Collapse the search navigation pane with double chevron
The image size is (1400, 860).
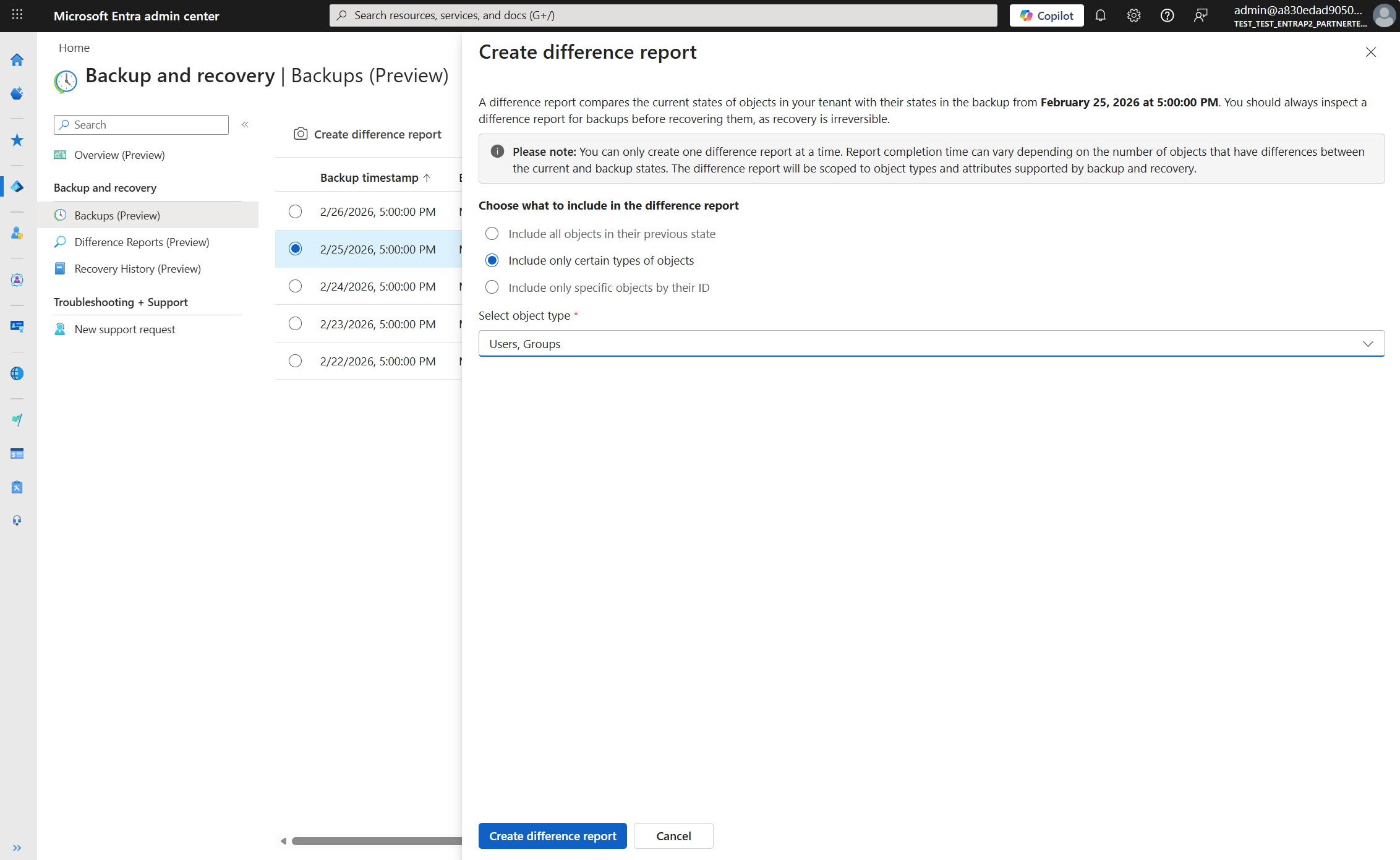coord(245,124)
